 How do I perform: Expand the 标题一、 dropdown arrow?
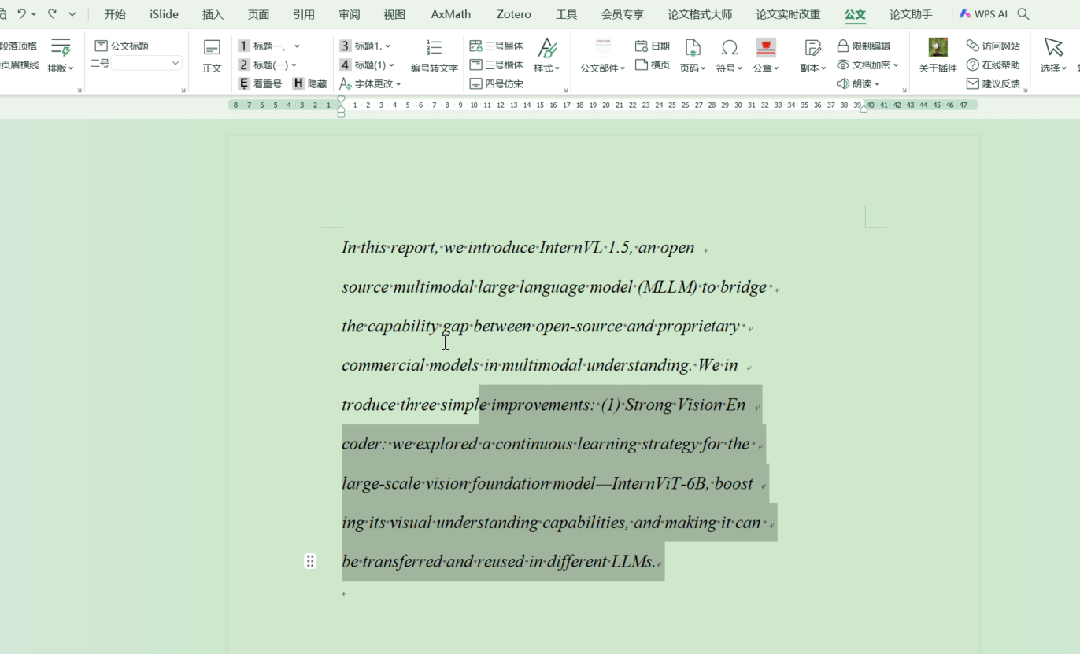(x=297, y=46)
